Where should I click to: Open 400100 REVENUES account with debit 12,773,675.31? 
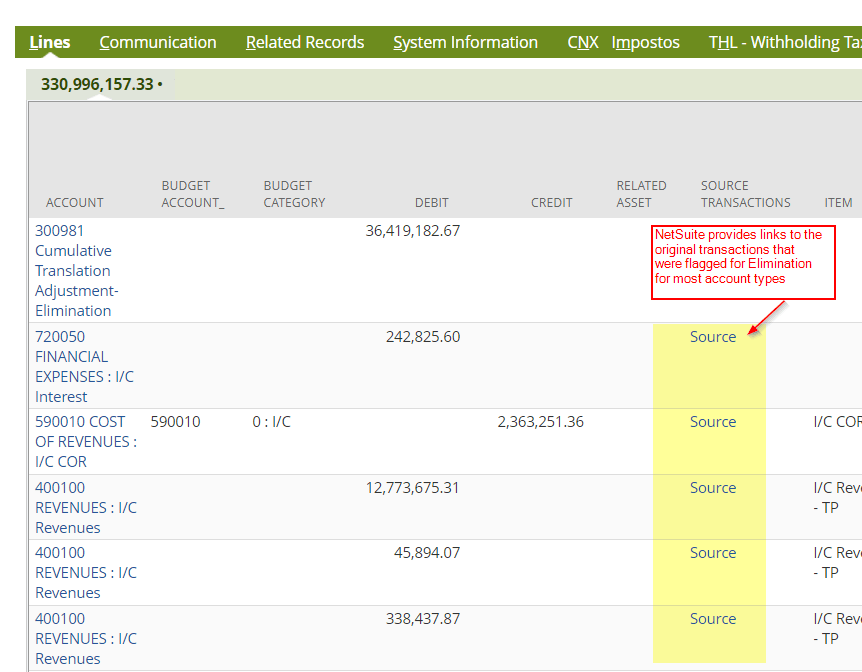[x=86, y=508]
